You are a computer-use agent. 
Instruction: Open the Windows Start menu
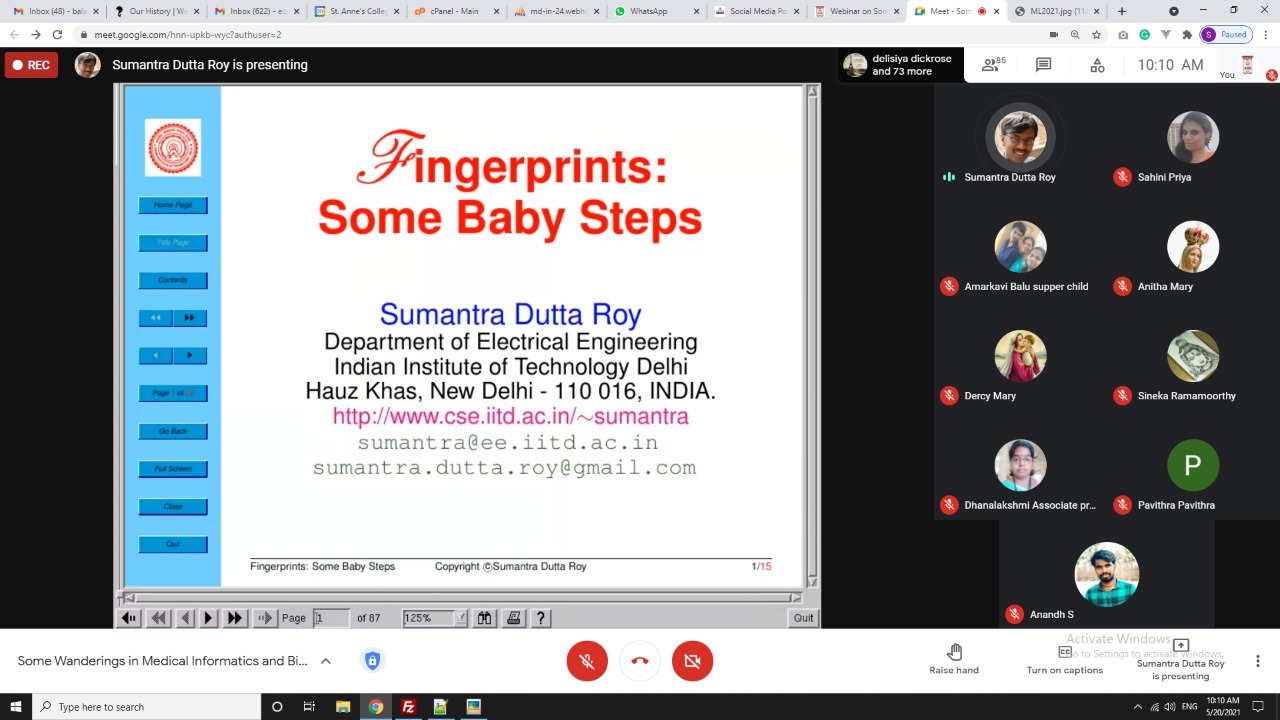point(15,707)
